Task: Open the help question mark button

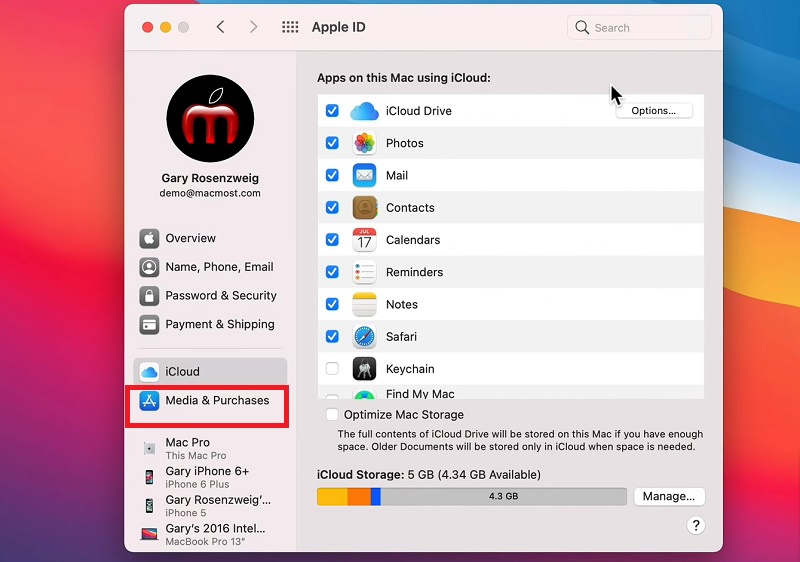Action: click(697, 525)
